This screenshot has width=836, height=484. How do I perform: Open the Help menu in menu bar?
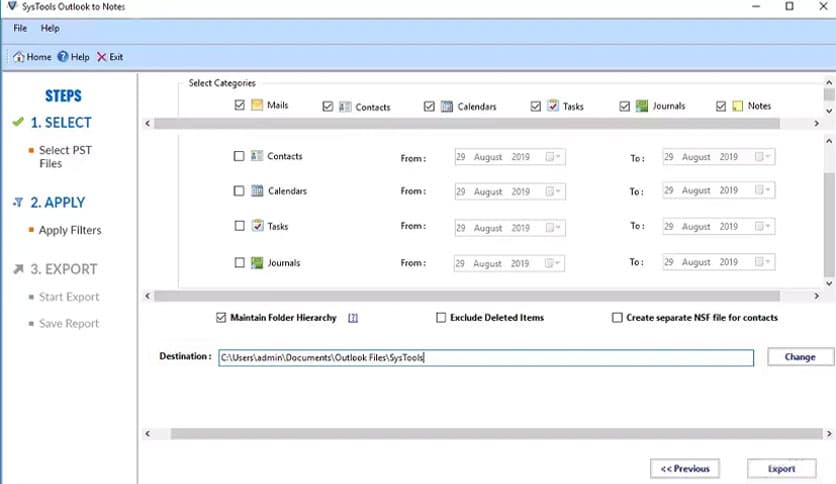(x=50, y=28)
